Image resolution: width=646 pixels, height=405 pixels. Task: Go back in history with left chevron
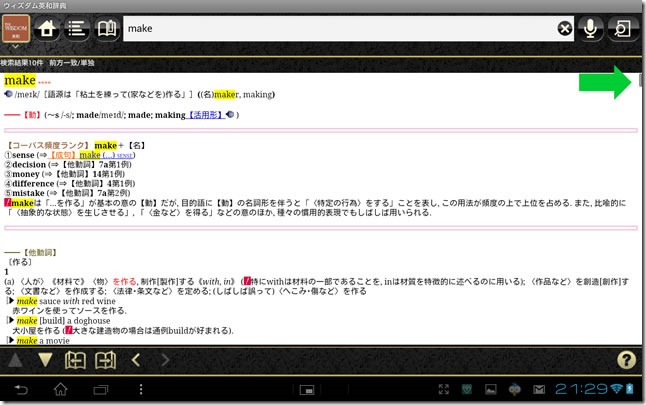pos(136,360)
